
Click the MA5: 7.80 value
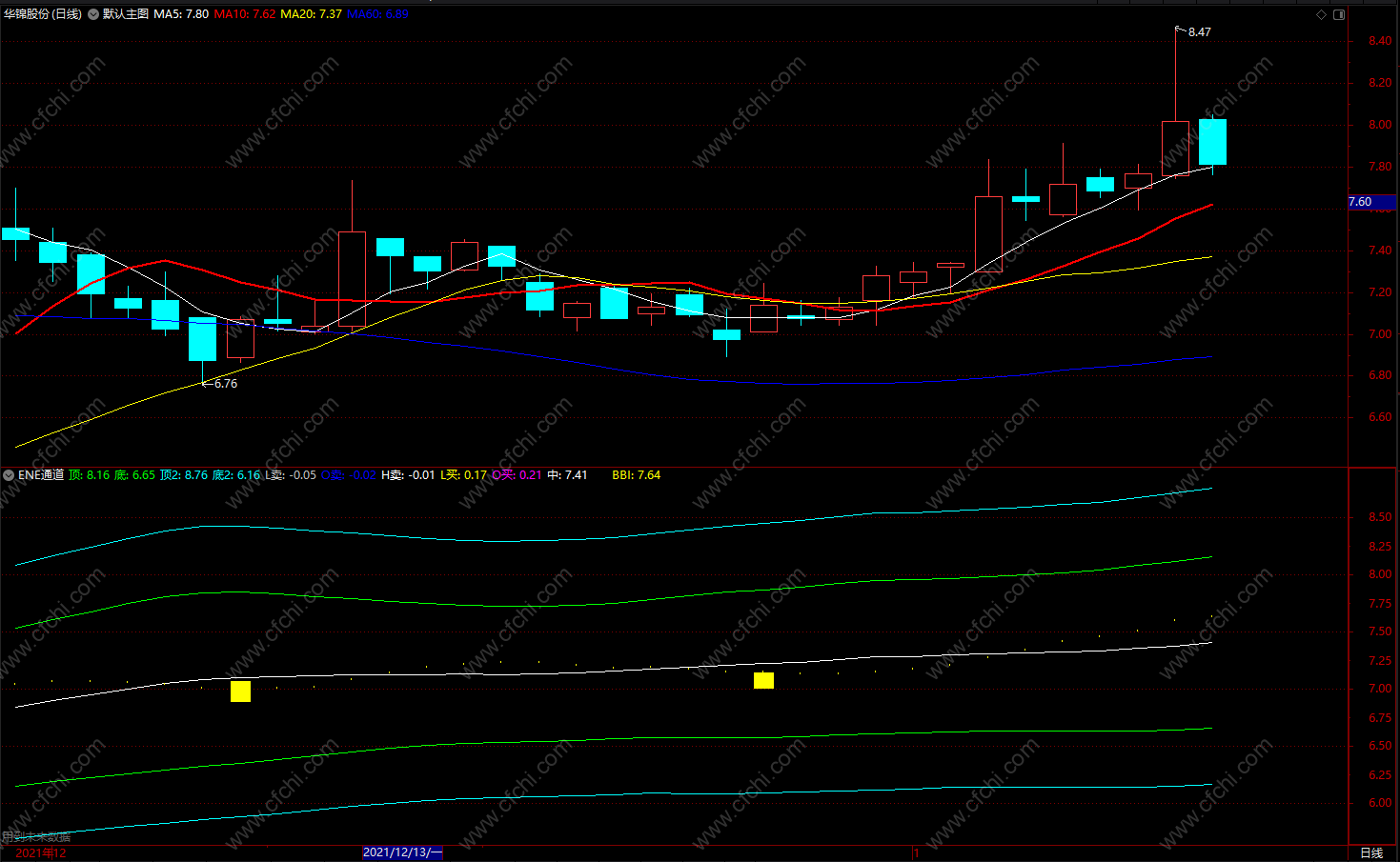[181, 14]
